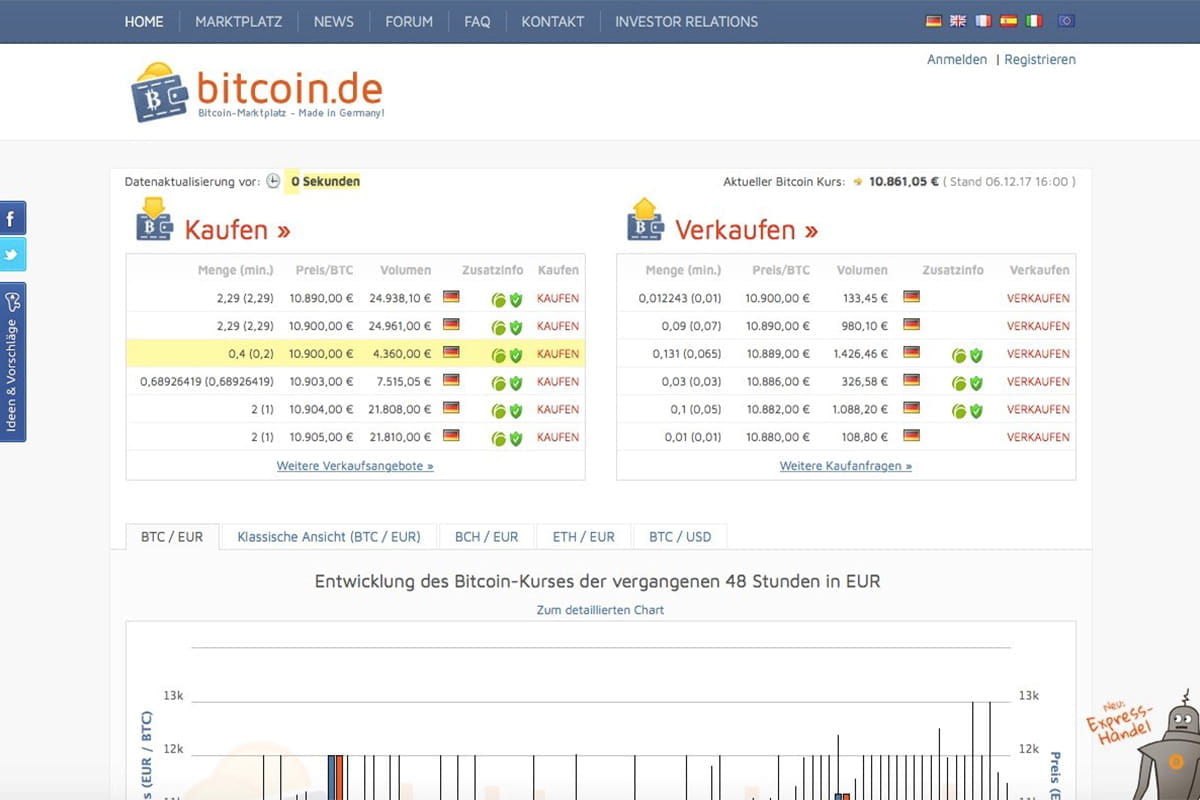The height and width of the screenshot is (800, 1200).
Task: Pick the Italian flag language icon
Action: point(1034,20)
